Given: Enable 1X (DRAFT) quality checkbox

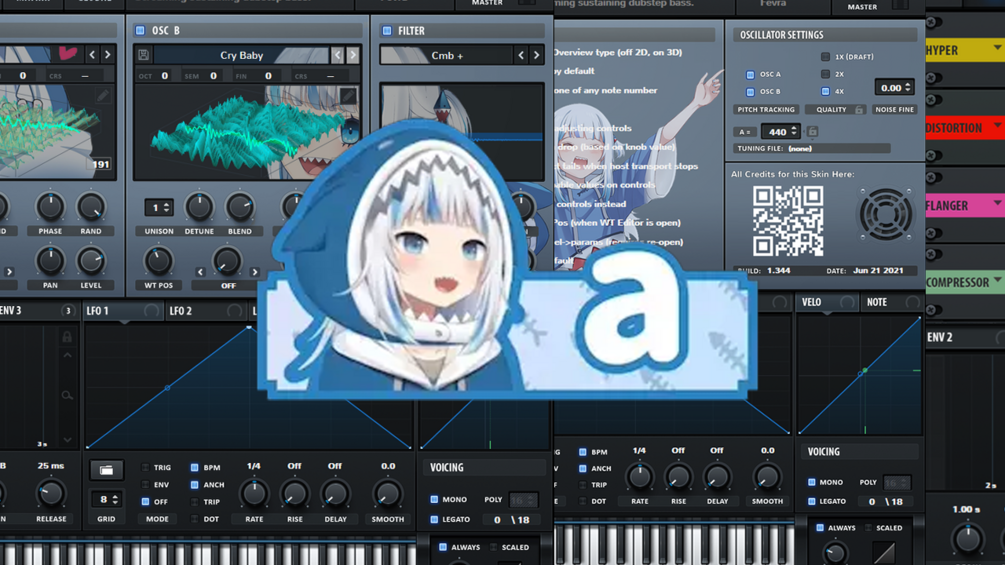Looking at the screenshot, I should pyautogui.click(x=825, y=56).
